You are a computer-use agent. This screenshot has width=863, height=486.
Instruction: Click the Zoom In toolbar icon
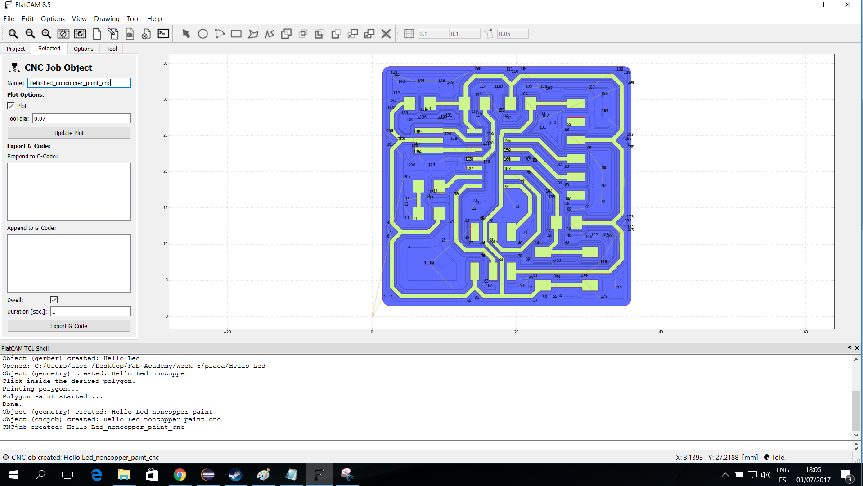coord(46,34)
